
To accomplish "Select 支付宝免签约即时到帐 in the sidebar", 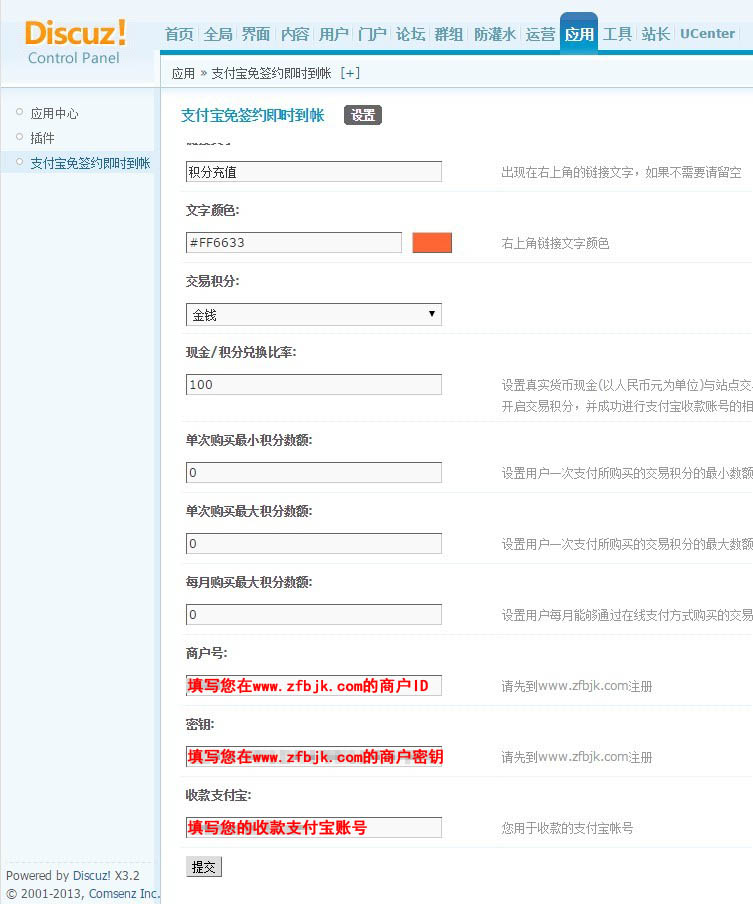I will (x=90, y=163).
